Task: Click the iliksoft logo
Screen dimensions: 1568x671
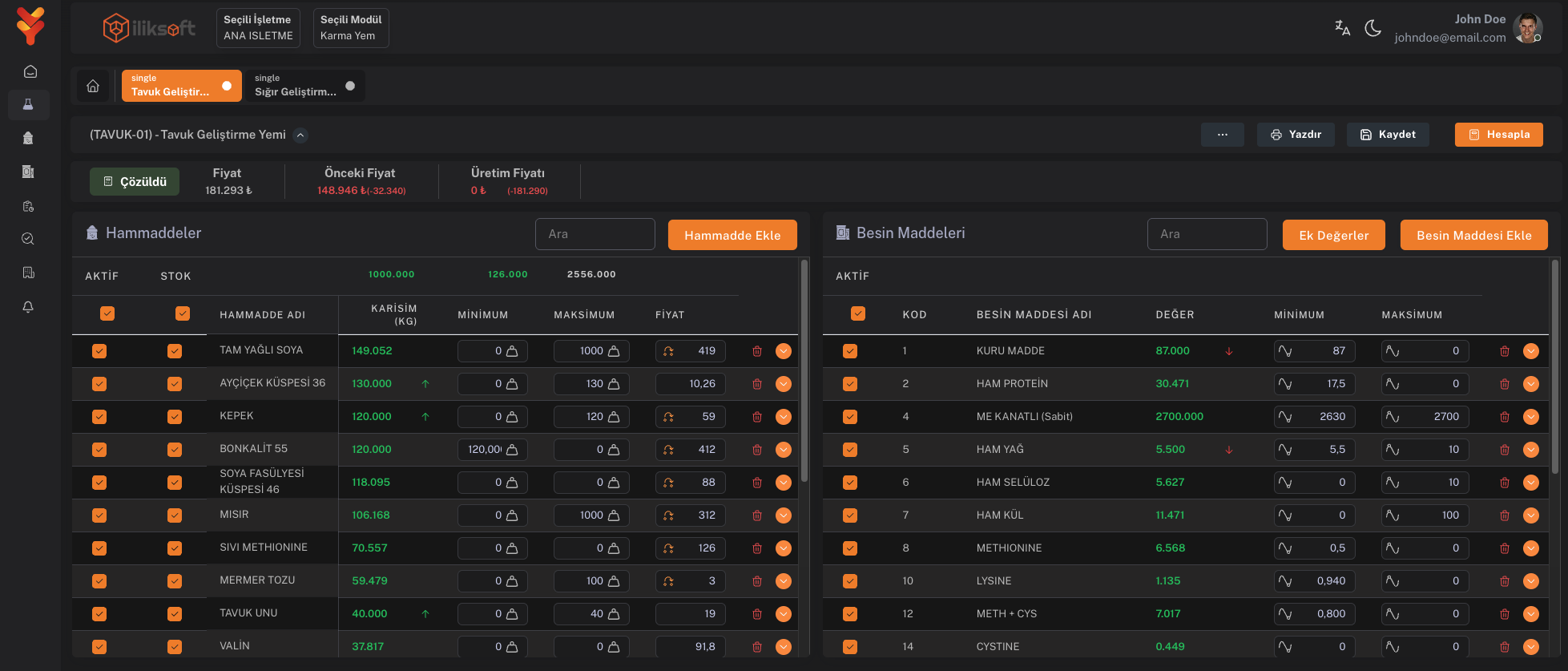Action: point(149,28)
